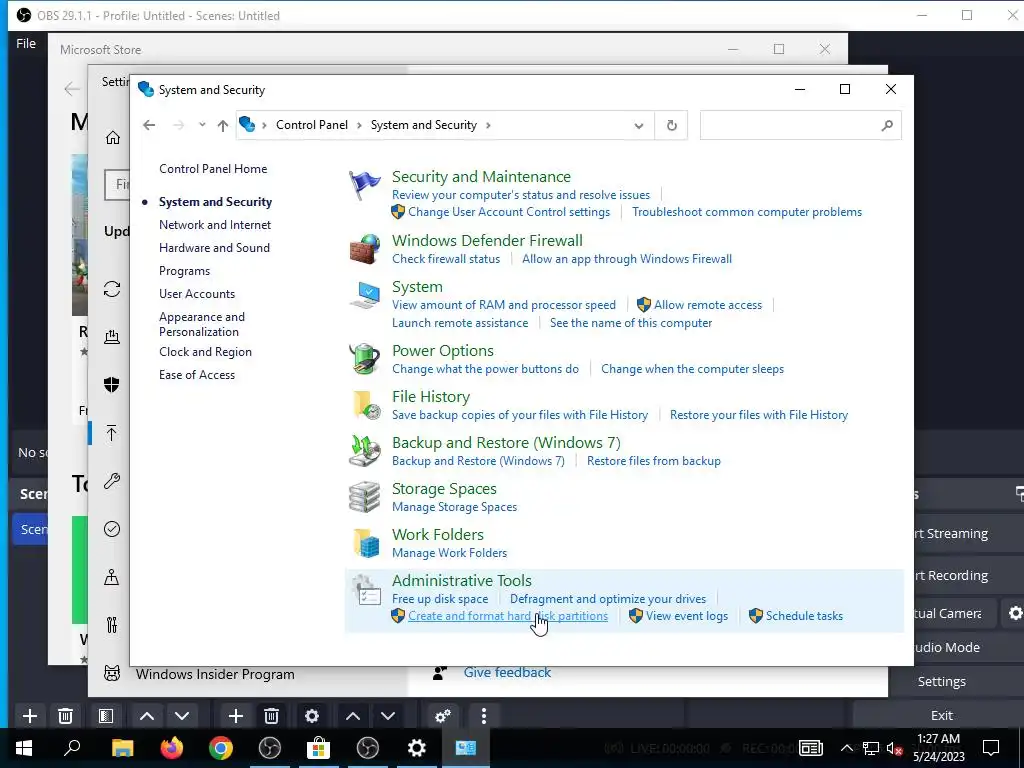1024x768 pixels.
Task: Navigate up one level in Control Panel
Action: coord(223,125)
